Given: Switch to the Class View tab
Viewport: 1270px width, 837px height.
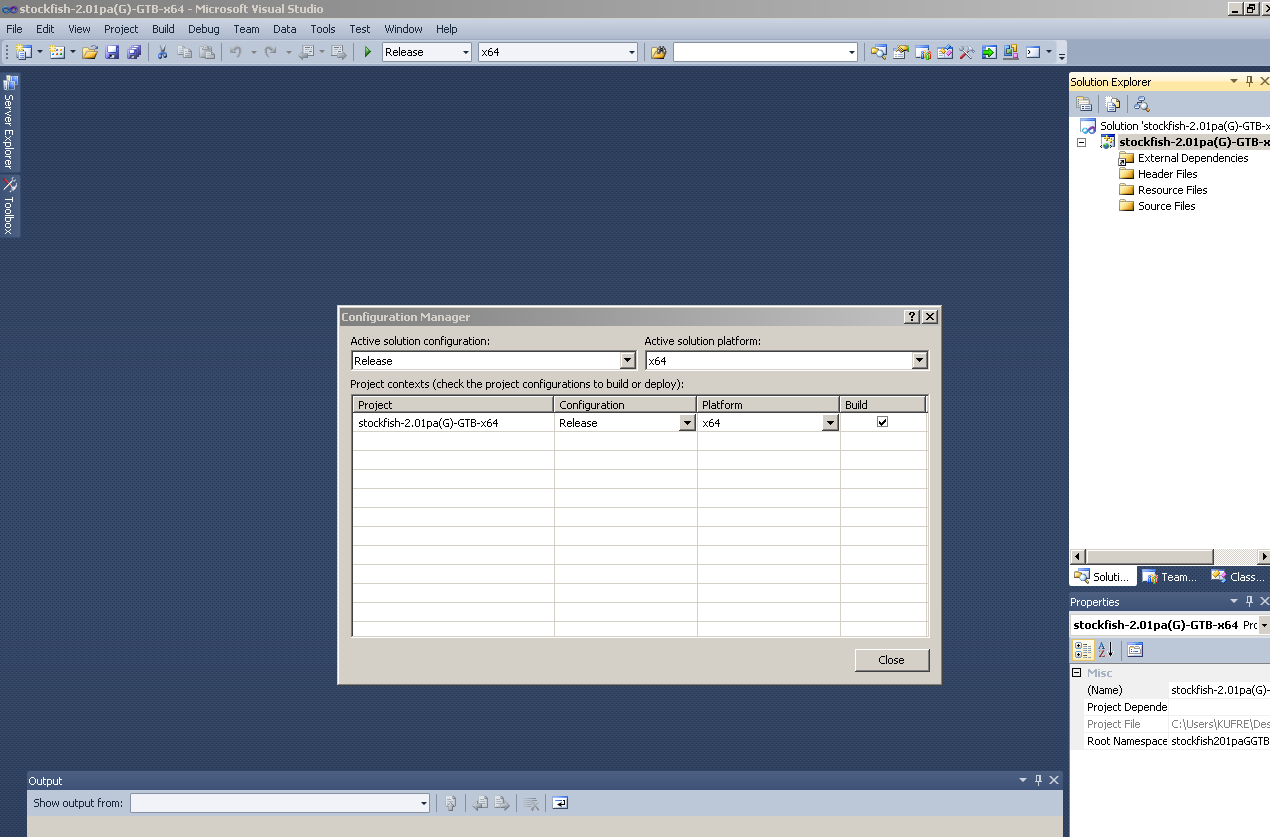Looking at the screenshot, I should coord(1238,576).
